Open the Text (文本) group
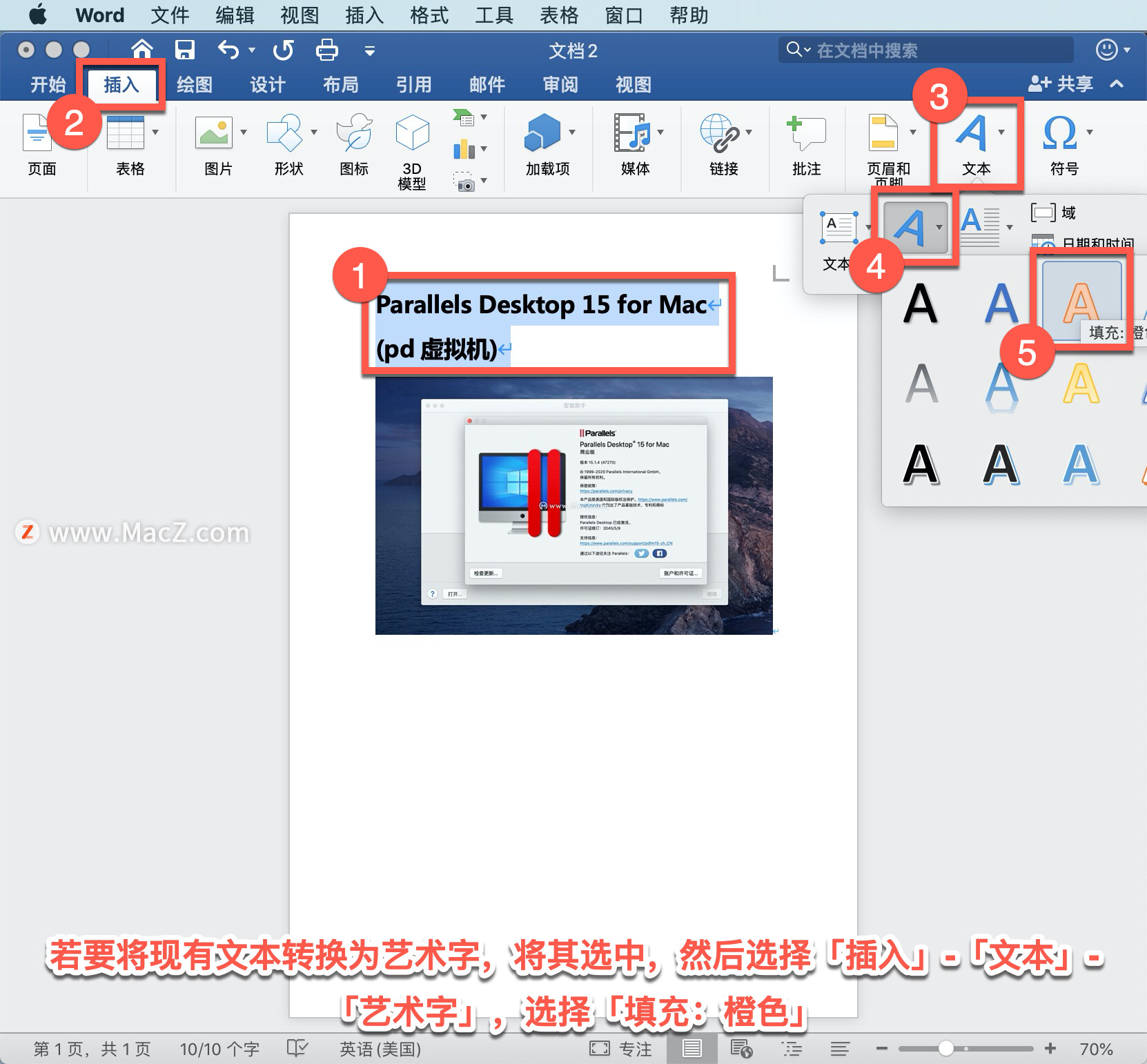This screenshot has height=1064, width=1147. click(976, 146)
